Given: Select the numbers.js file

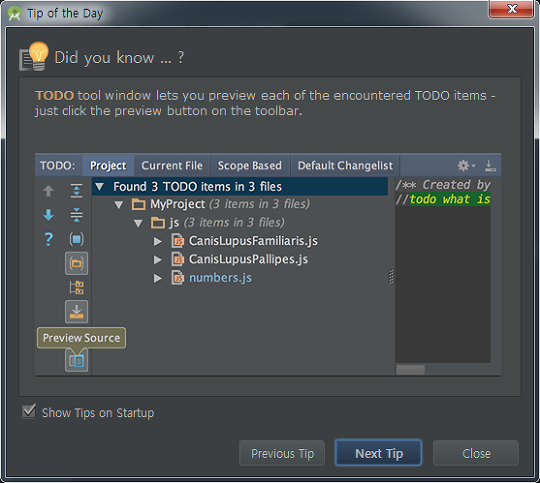Looking at the screenshot, I should pos(220,278).
